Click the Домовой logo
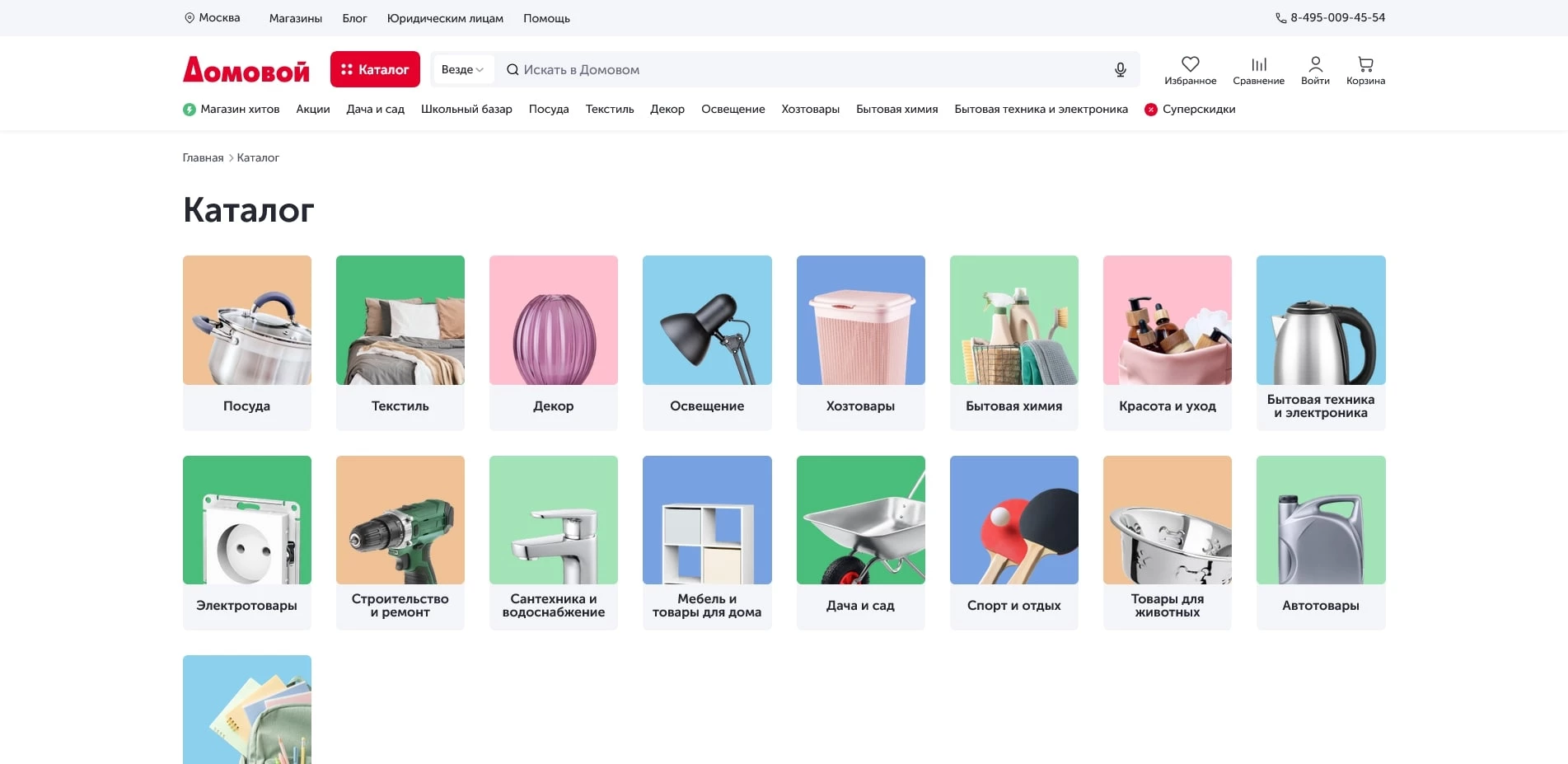The width and height of the screenshot is (1568, 764). (x=246, y=70)
